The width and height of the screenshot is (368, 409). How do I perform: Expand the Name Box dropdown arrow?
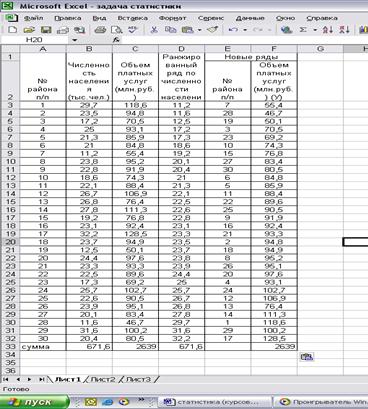point(75,40)
